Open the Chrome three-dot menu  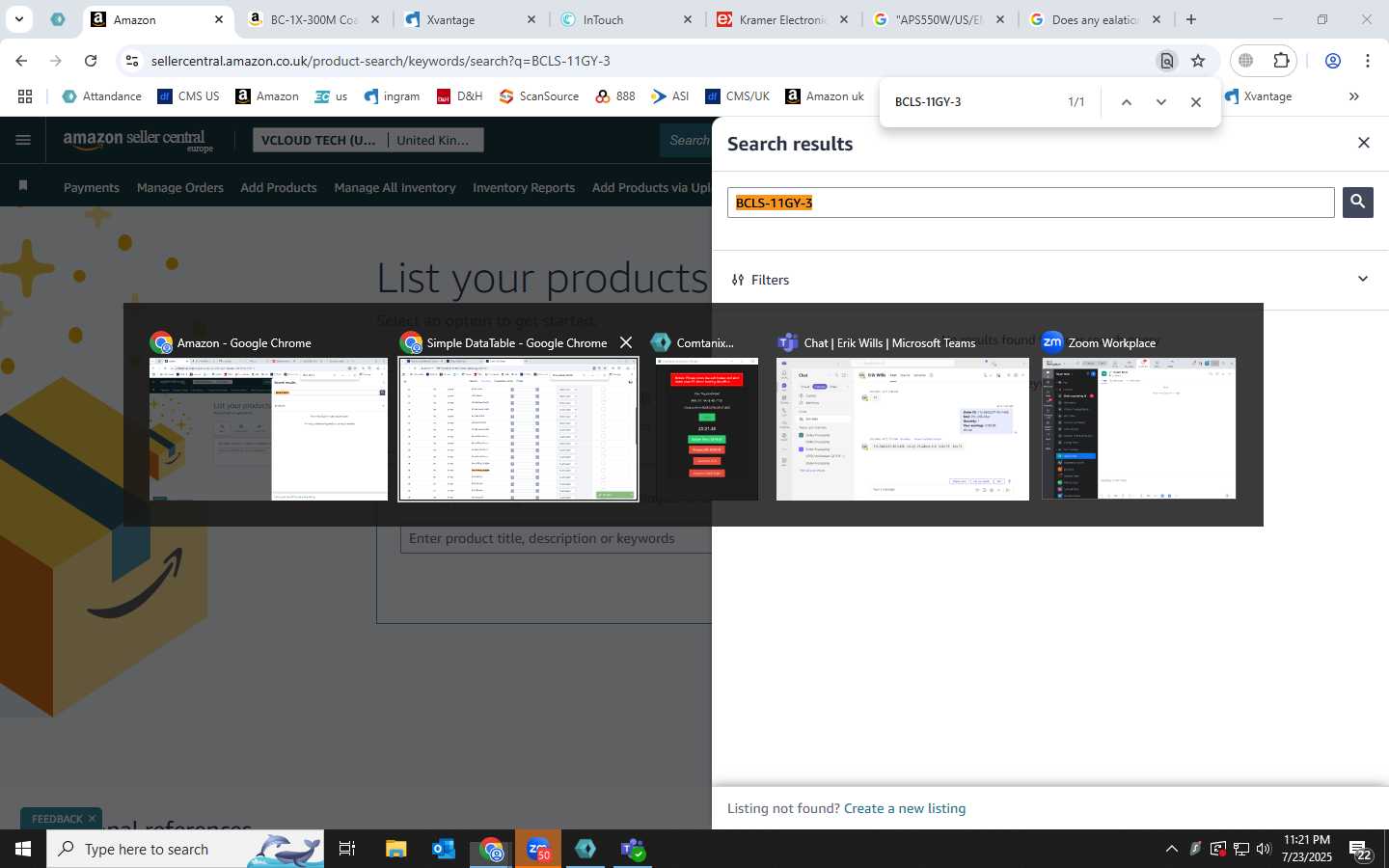pos(1368,61)
